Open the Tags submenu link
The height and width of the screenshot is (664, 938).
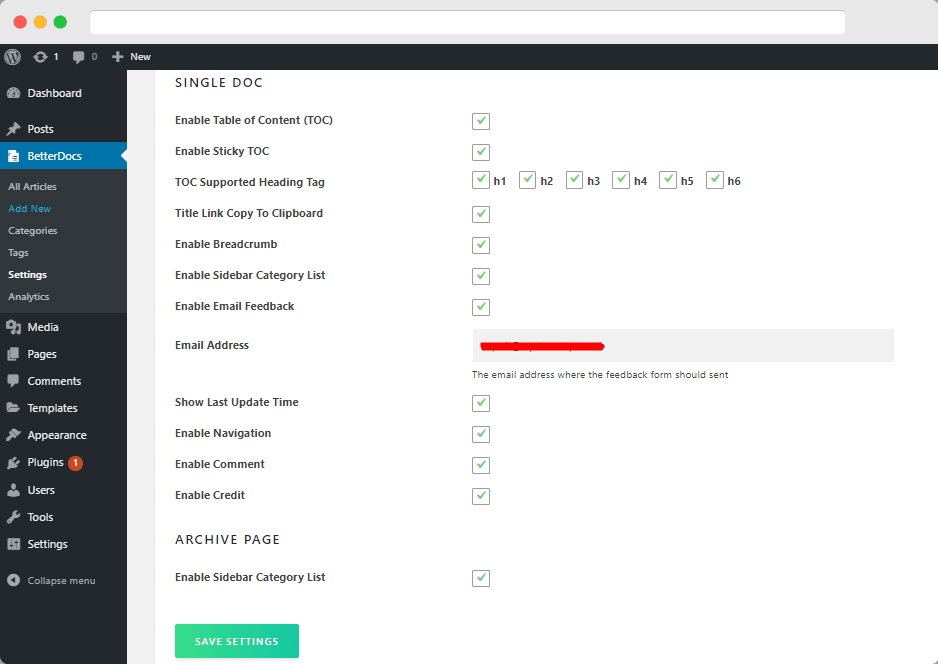tap(19, 253)
